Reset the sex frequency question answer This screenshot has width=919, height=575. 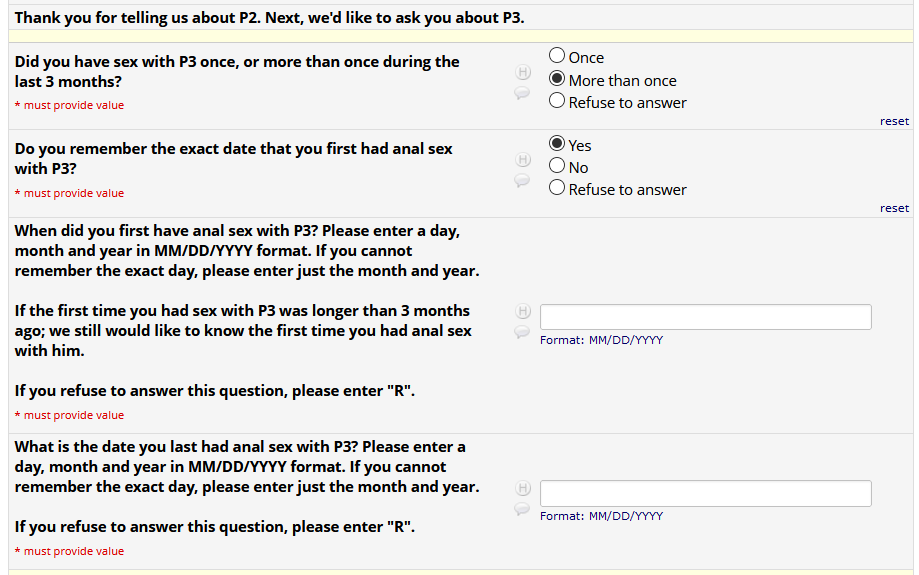click(x=894, y=121)
